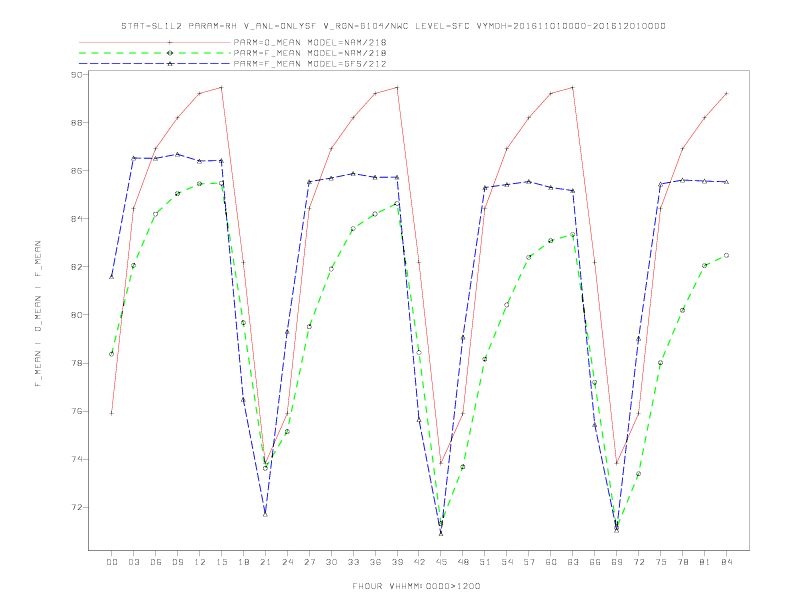Viewport: 792px width, 612px height.
Task: Click x-axis forecast hour label 24
Action: pyautogui.click(x=287, y=562)
